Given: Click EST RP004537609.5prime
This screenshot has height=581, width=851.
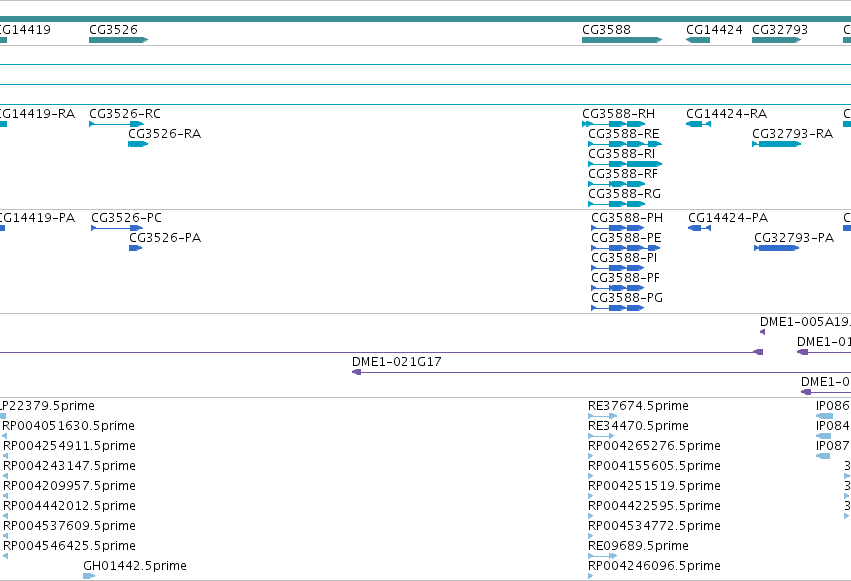Looking at the screenshot, I should tap(5, 537).
